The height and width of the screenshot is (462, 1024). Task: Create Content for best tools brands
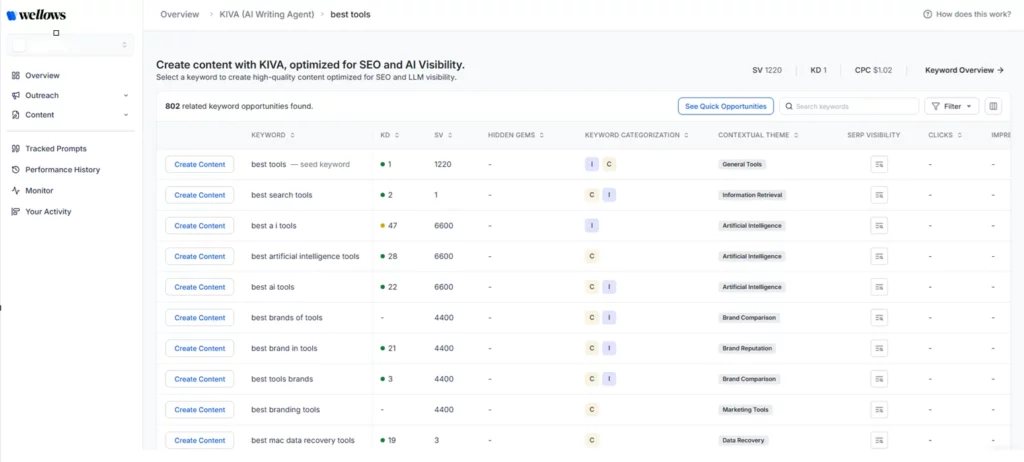(x=199, y=380)
